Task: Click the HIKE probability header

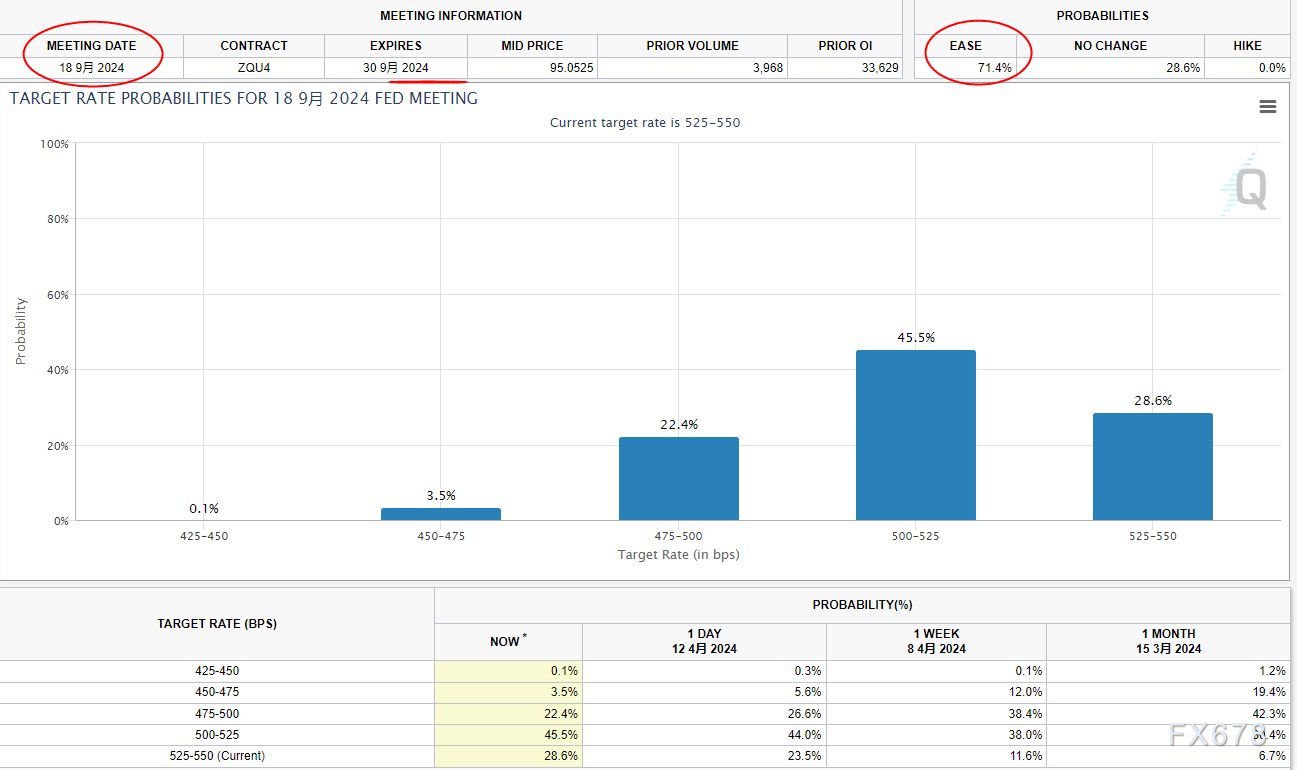Action: (x=1247, y=46)
